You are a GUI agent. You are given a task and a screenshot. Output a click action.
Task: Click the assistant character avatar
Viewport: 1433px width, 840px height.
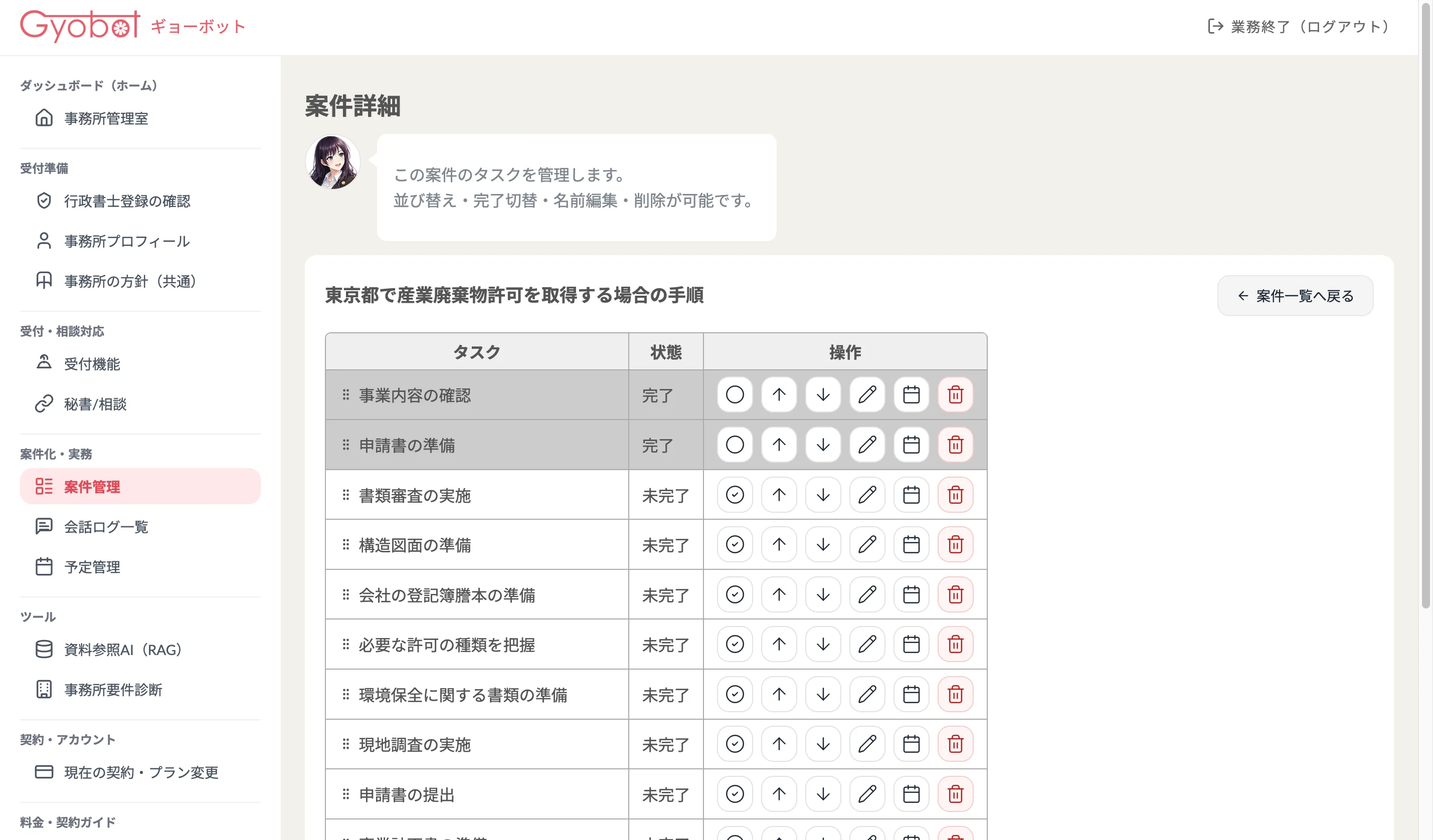332,162
